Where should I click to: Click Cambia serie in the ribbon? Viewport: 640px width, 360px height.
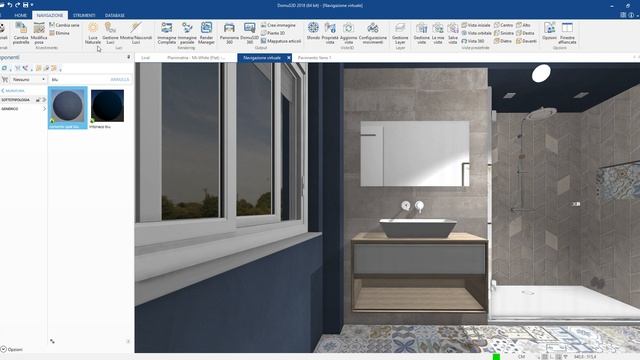pyautogui.click(x=64, y=25)
